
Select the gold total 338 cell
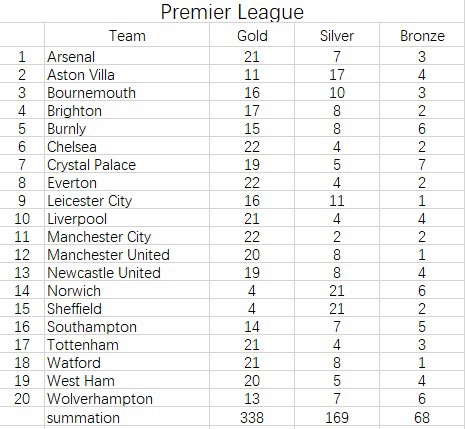[252, 417]
